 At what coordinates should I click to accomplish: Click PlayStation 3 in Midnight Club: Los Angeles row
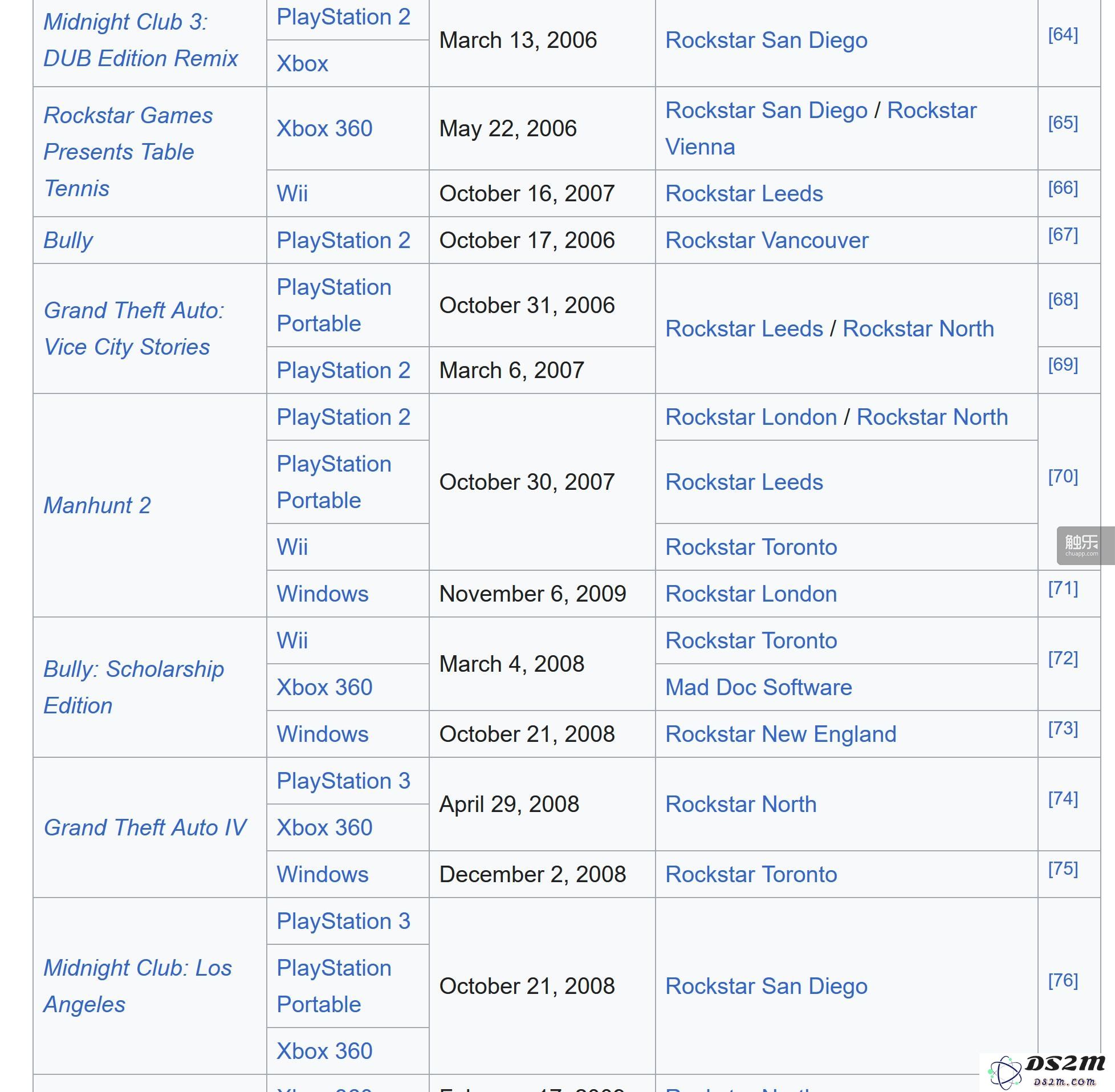click(343, 921)
